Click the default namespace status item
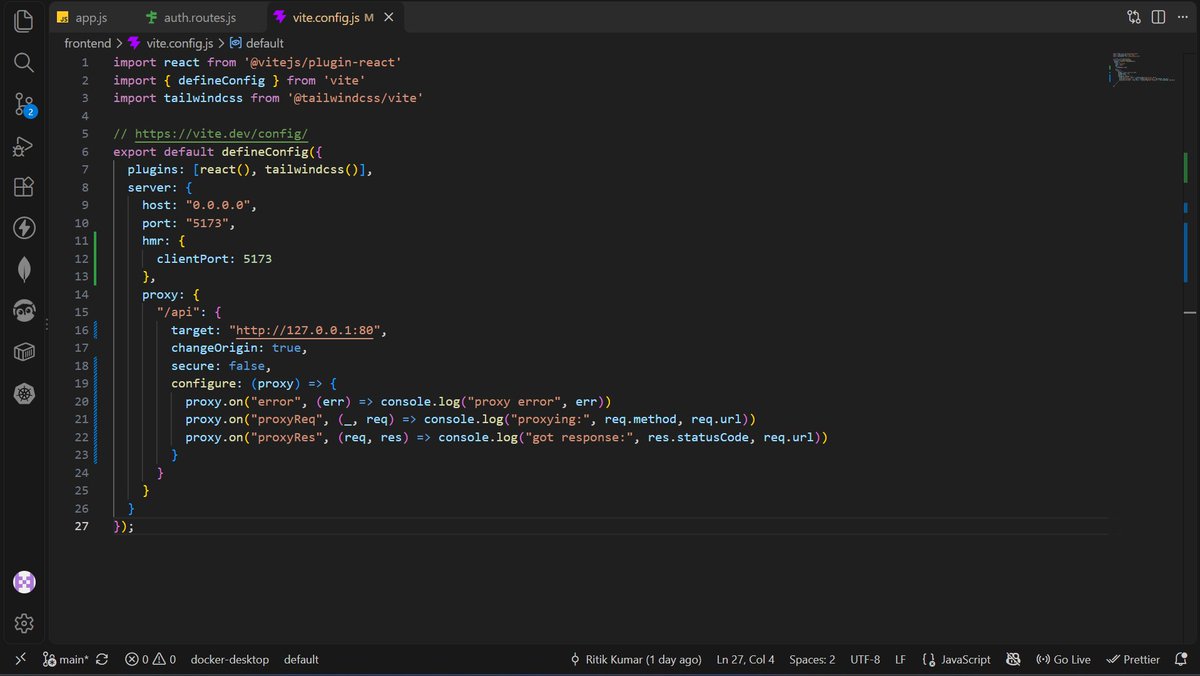Screen dimensions: 1200x676 click(301, 659)
